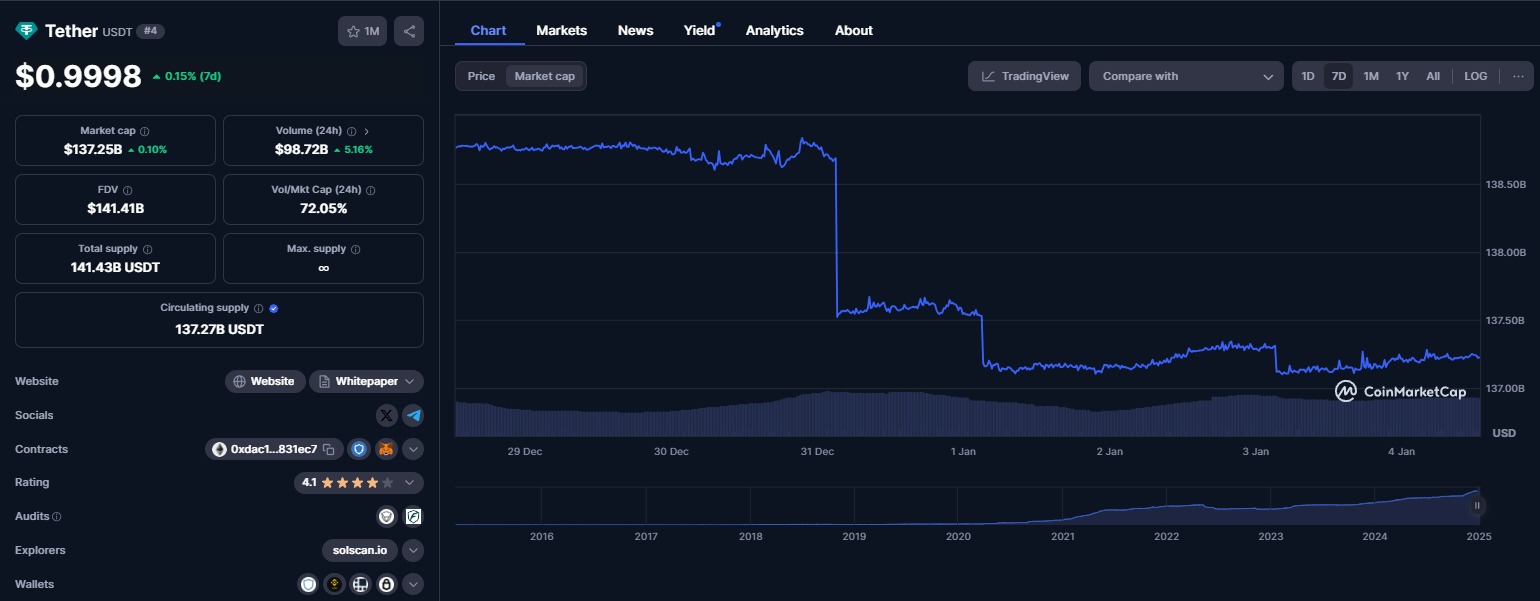The image size is (1540, 601).
Task: Expand the Rating details dropdown
Action: point(409,483)
